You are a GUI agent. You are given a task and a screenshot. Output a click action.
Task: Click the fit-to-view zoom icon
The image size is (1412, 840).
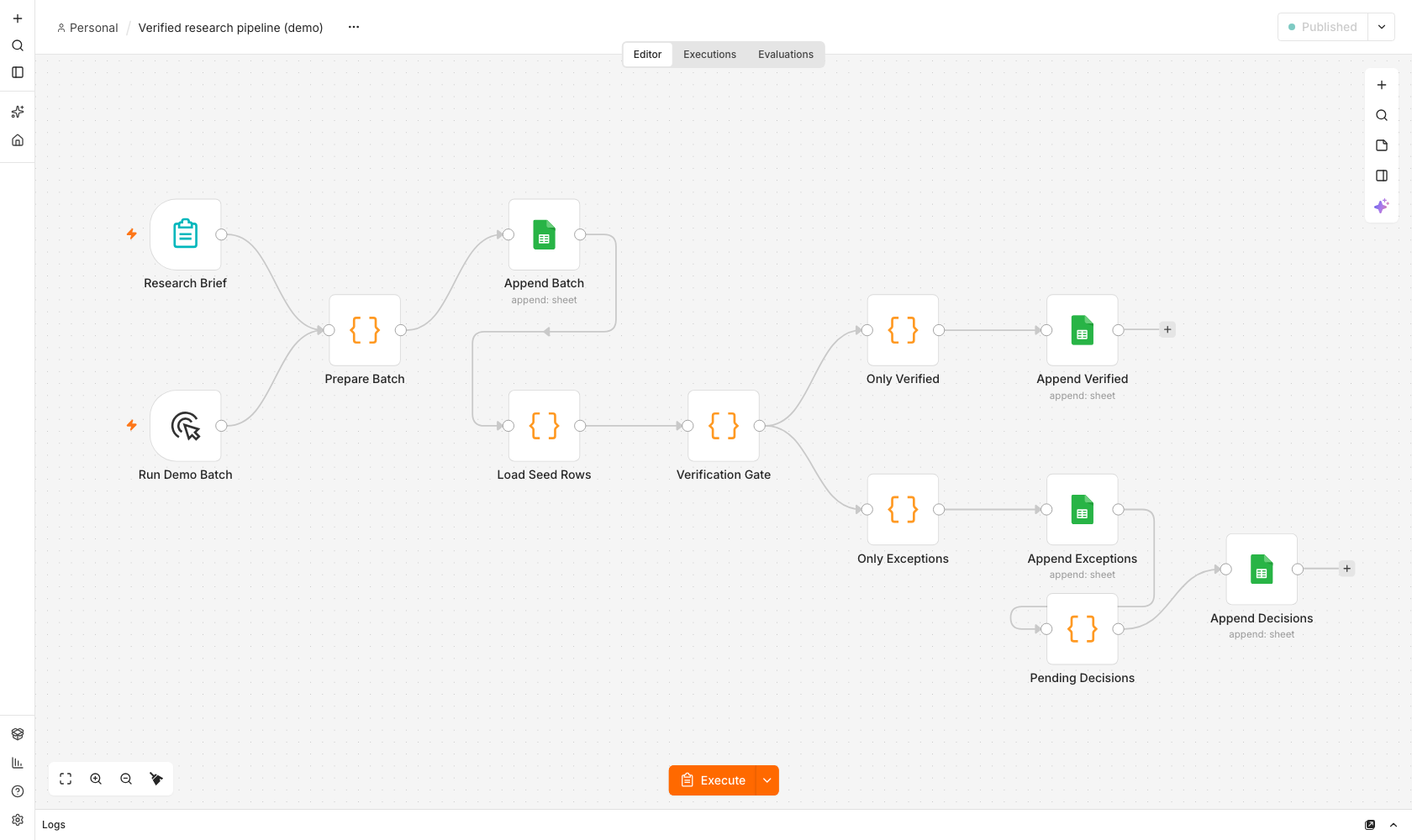pos(66,779)
